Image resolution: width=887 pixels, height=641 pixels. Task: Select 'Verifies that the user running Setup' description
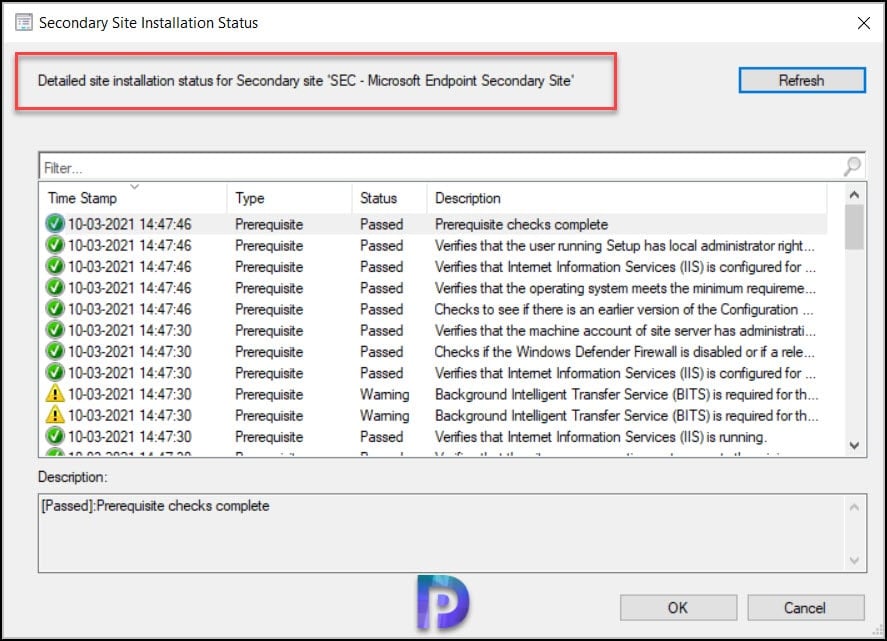625,246
